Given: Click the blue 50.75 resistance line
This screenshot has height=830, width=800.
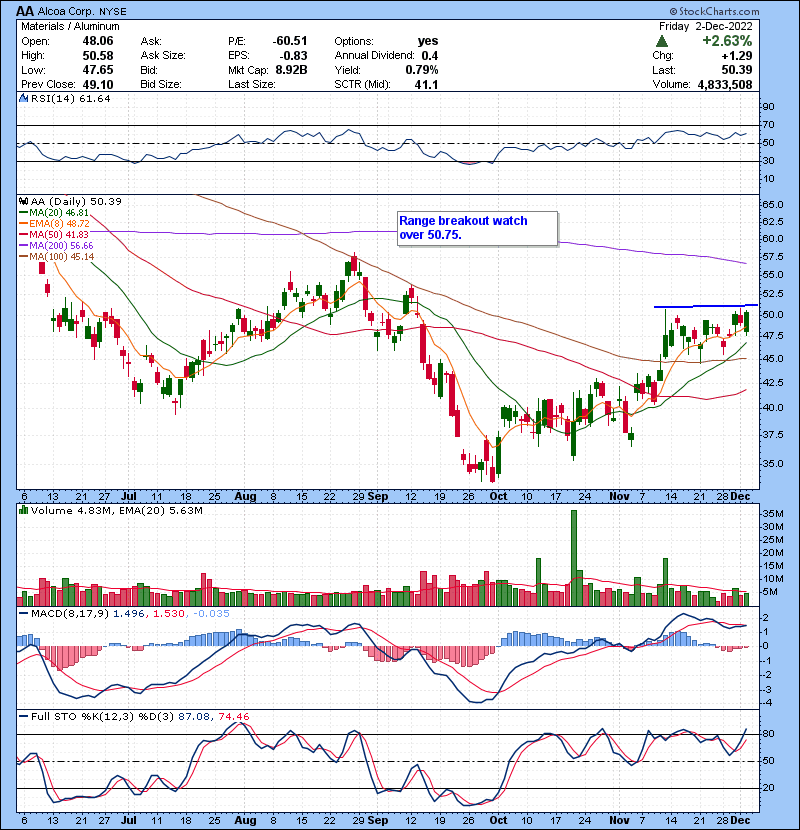Looking at the screenshot, I should click(x=706, y=306).
